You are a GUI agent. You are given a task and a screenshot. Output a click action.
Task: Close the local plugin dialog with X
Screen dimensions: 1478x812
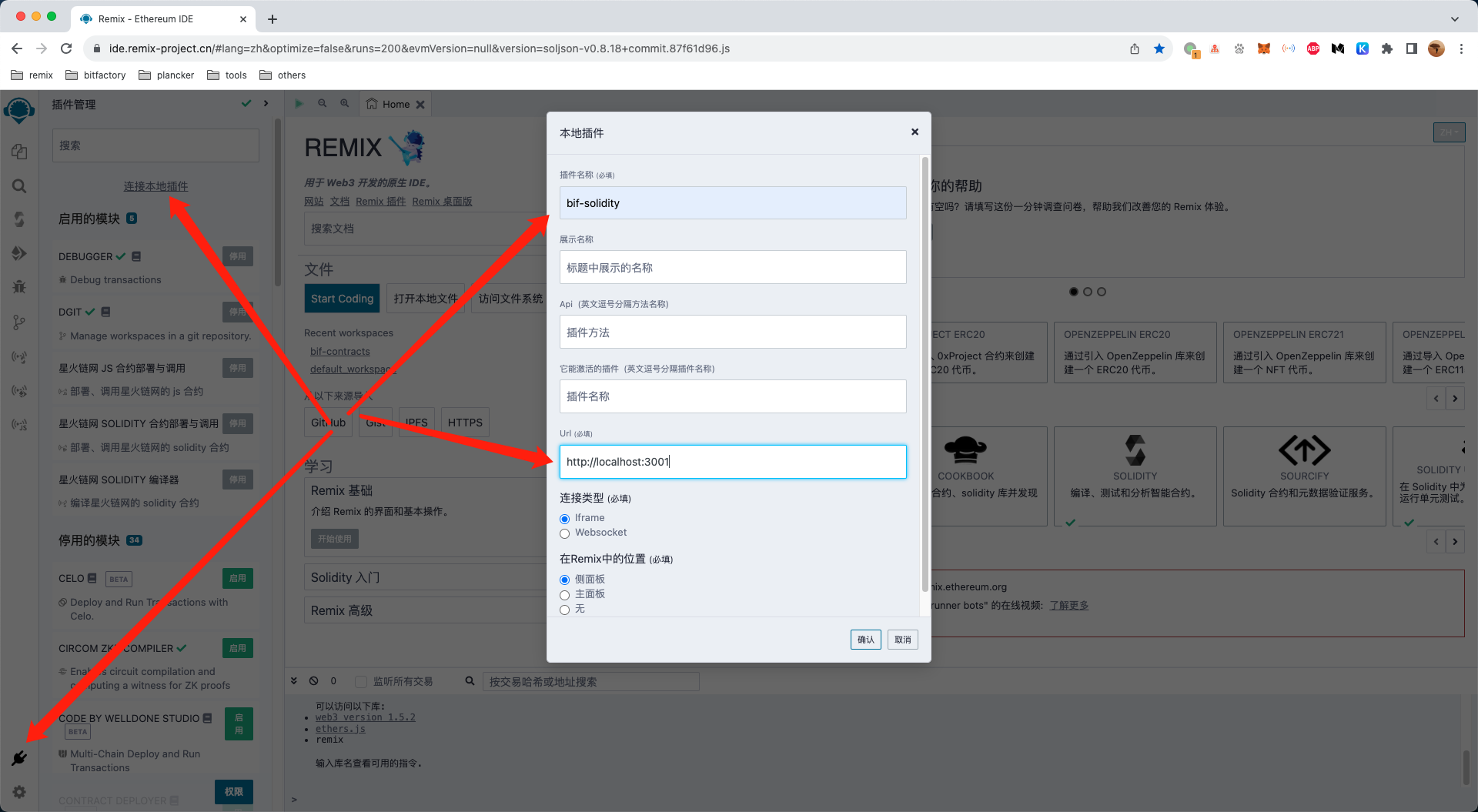tap(915, 132)
